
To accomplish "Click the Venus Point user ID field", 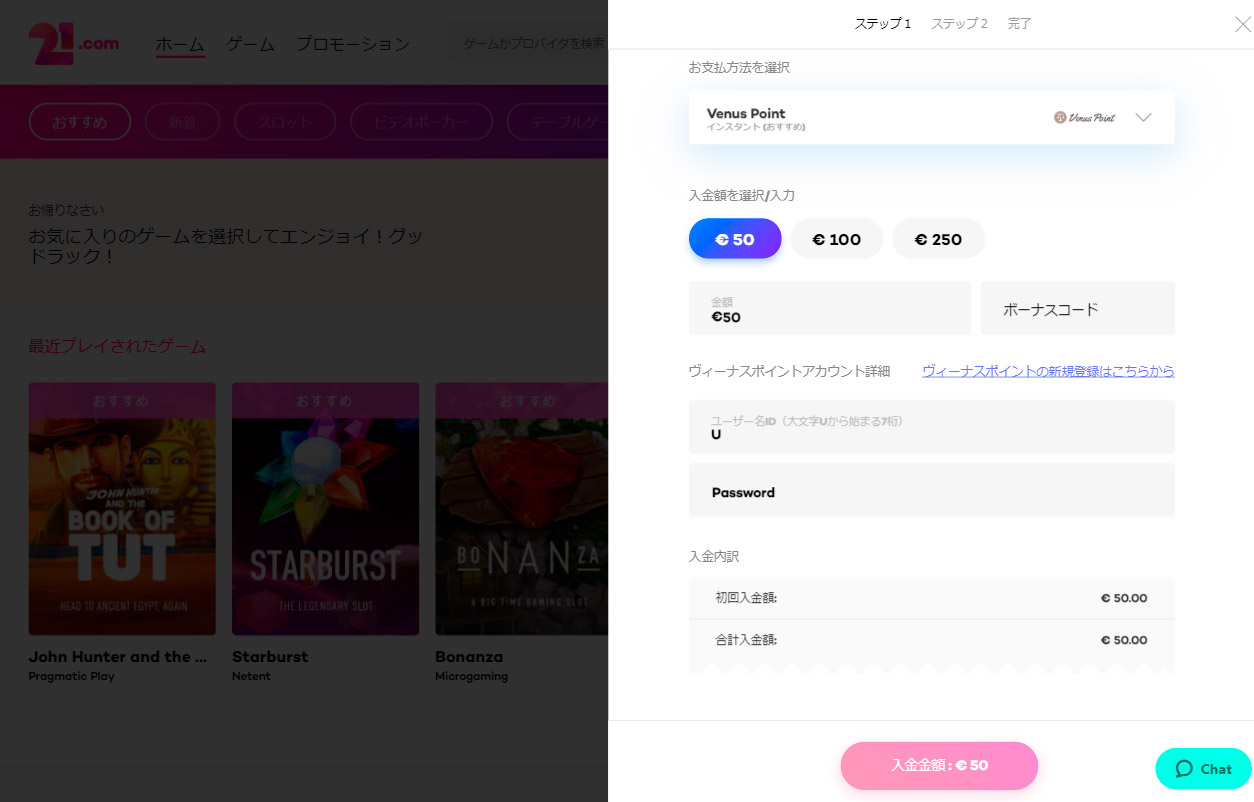I will [x=931, y=427].
